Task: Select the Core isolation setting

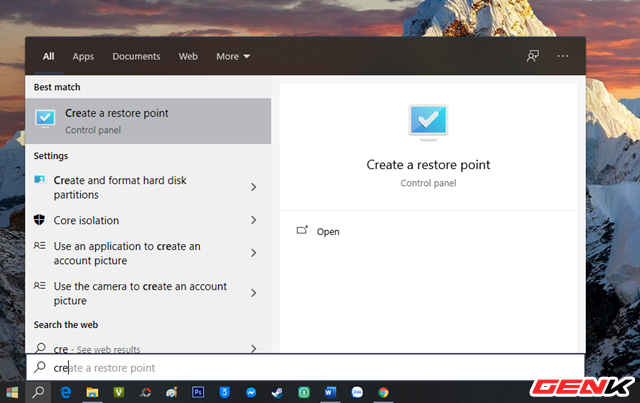Action: (148, 220)
